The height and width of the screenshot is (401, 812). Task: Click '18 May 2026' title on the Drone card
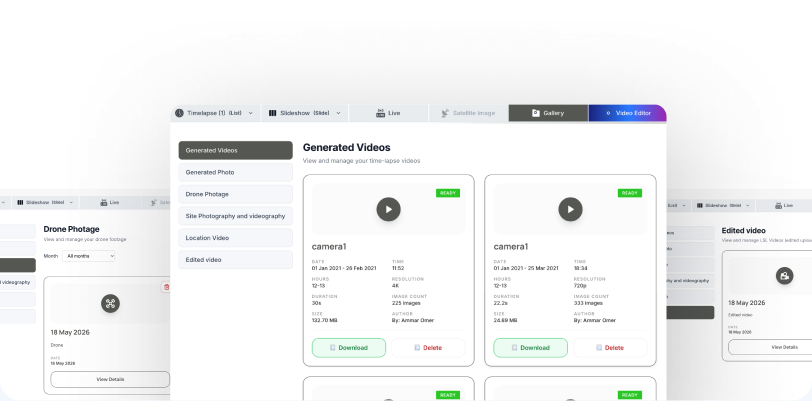coord(70,333)
